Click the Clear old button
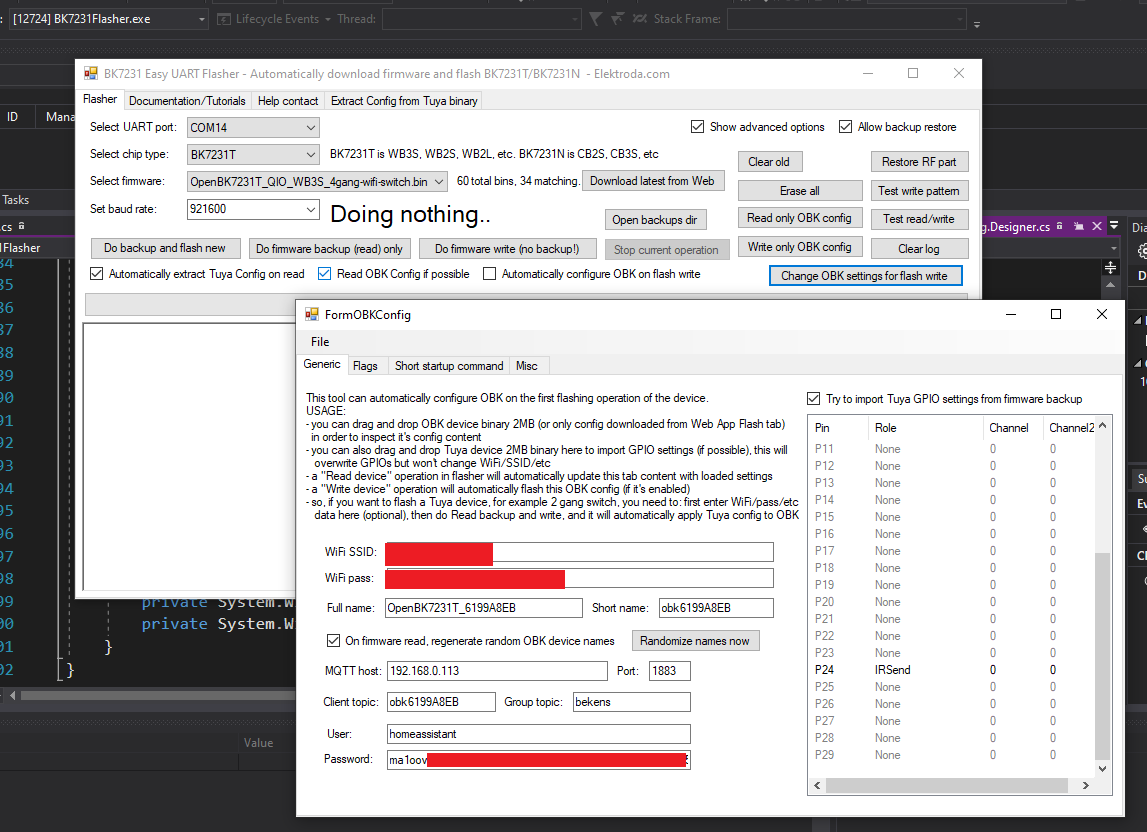The image size is (1147, 832). point(769,162)
